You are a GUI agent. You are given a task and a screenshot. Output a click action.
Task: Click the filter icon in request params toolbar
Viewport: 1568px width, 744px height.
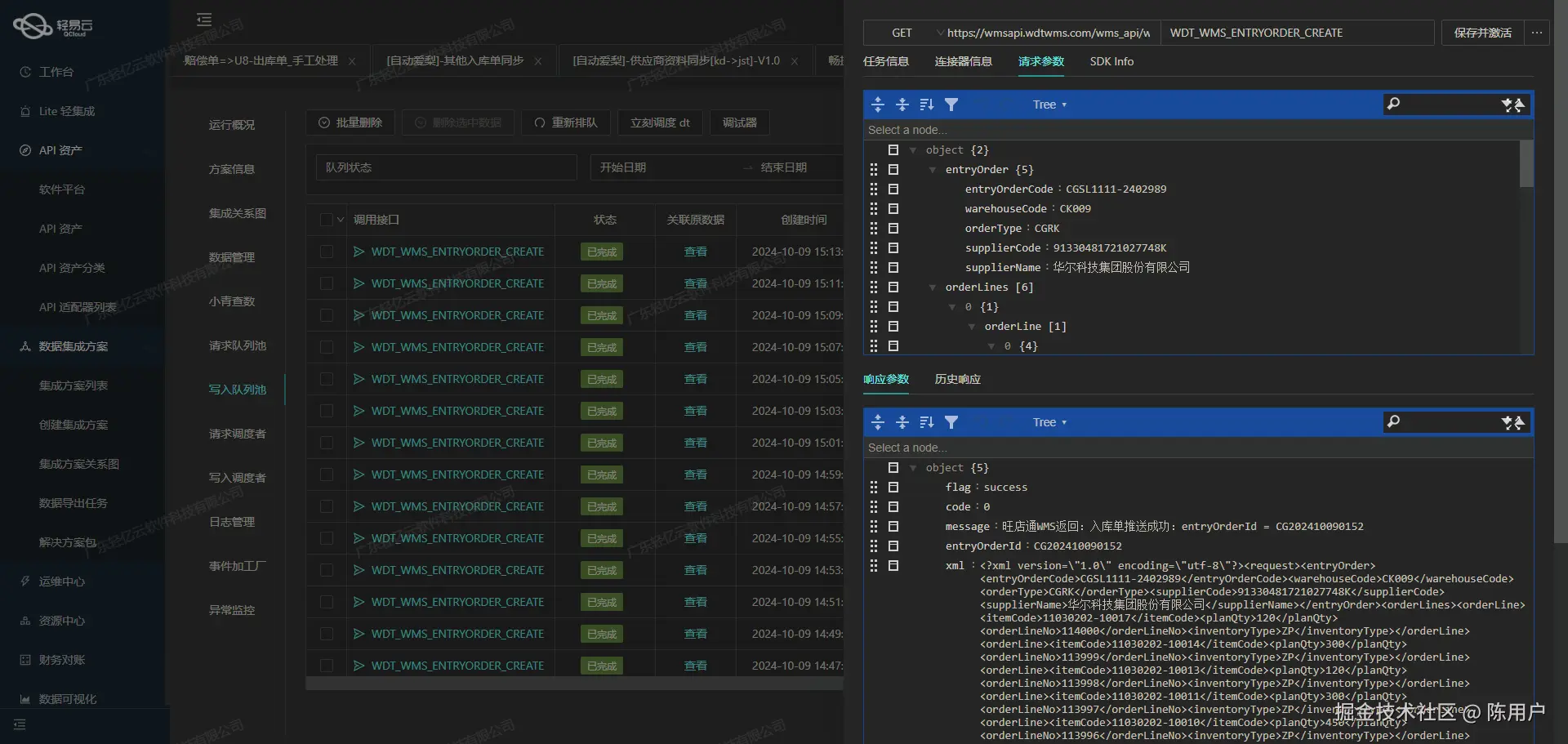click(951, 105)
